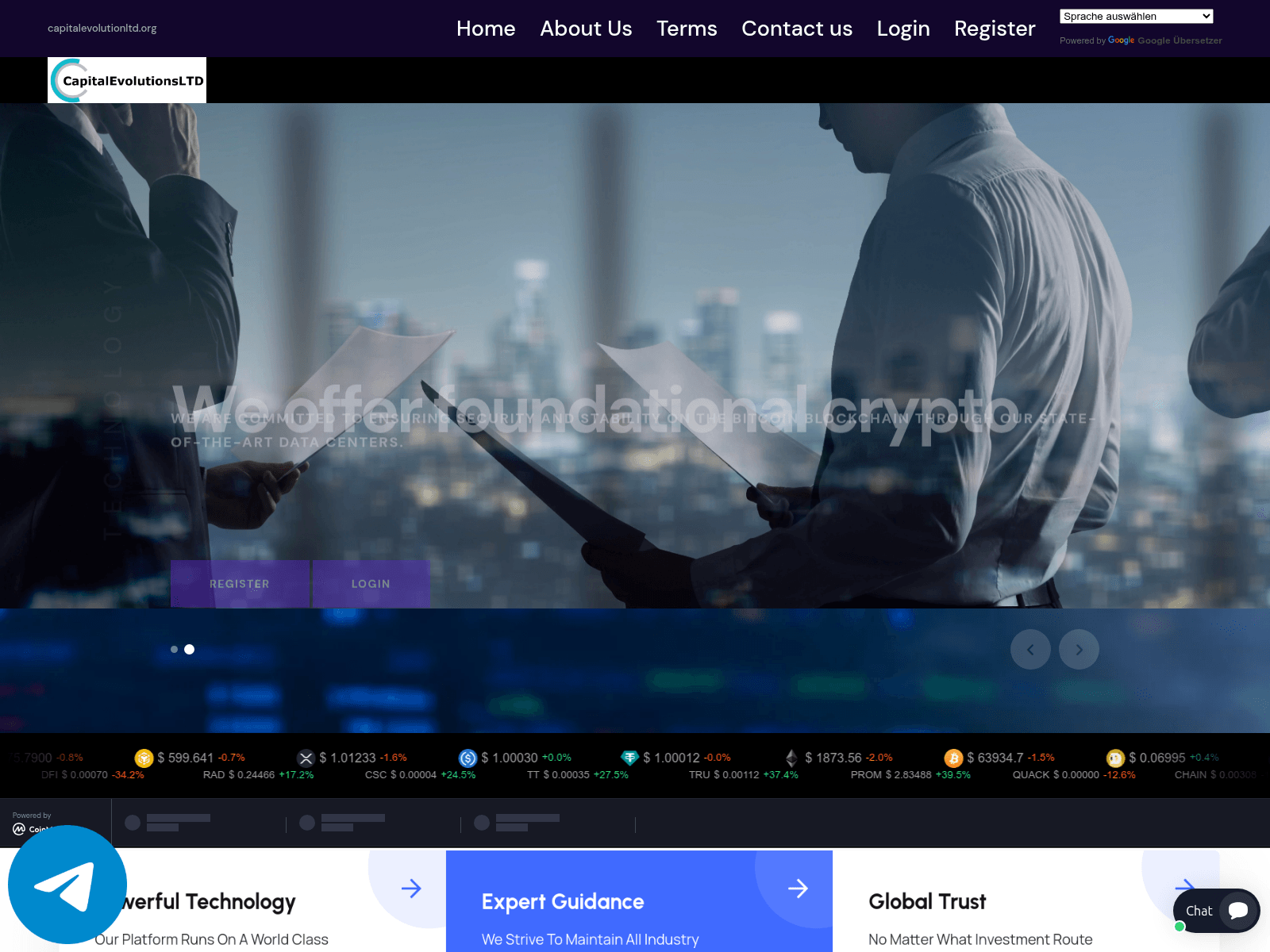
Task: Click Login in the navigation bar
Action: [x=903, y=29]
